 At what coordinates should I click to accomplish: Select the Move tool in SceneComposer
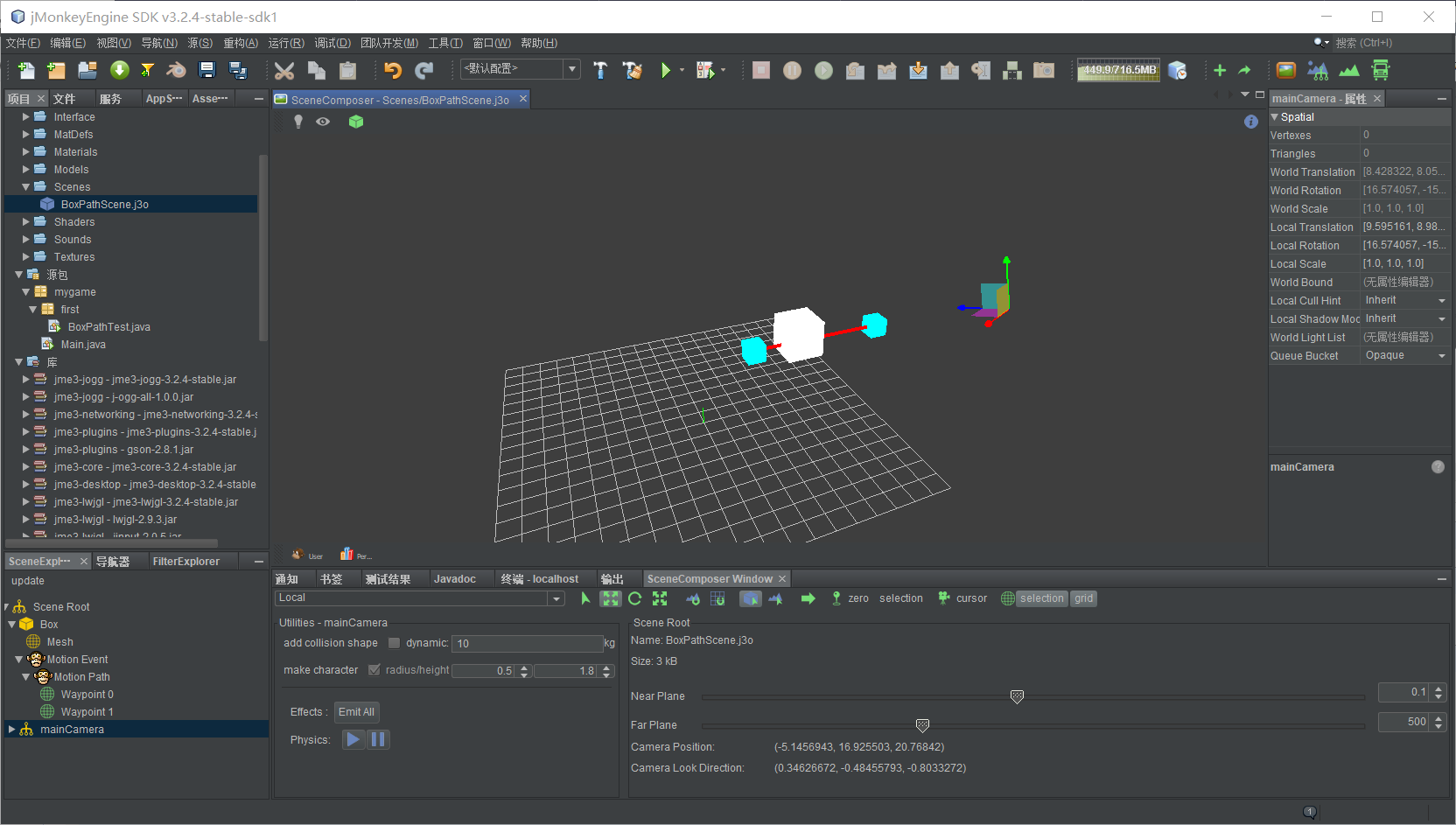[610, 598]
